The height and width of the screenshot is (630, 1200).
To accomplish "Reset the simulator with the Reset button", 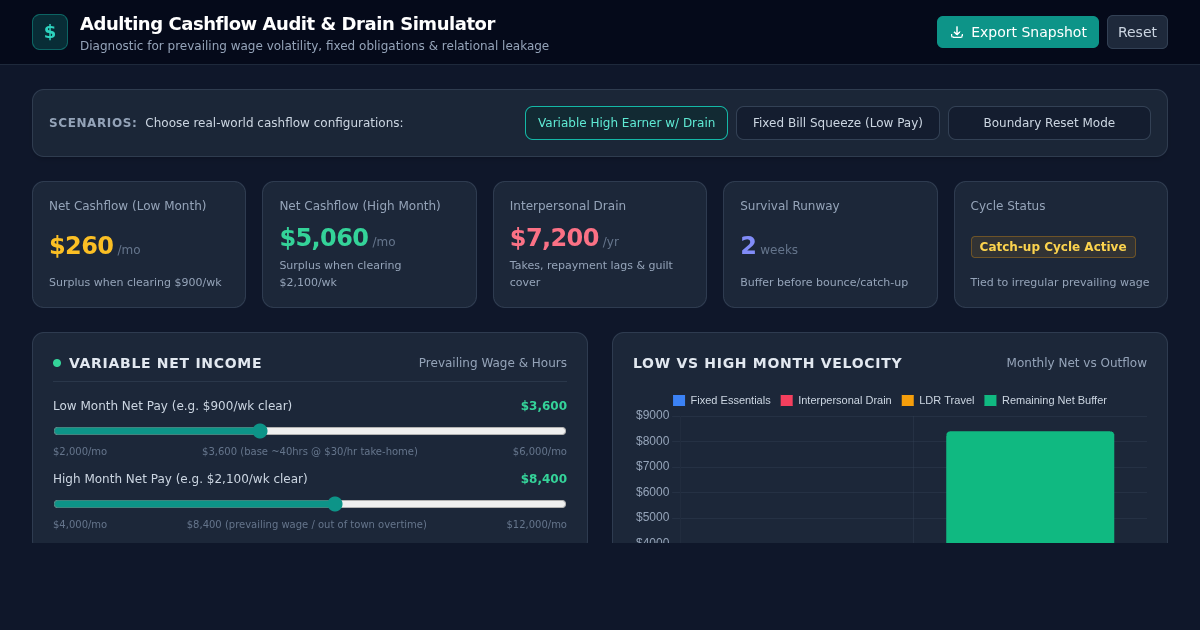I will (1137, 32).
